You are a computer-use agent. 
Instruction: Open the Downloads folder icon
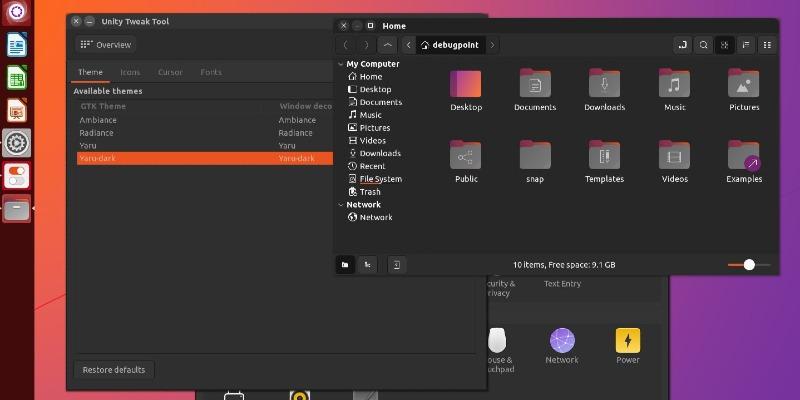point(604,84)
